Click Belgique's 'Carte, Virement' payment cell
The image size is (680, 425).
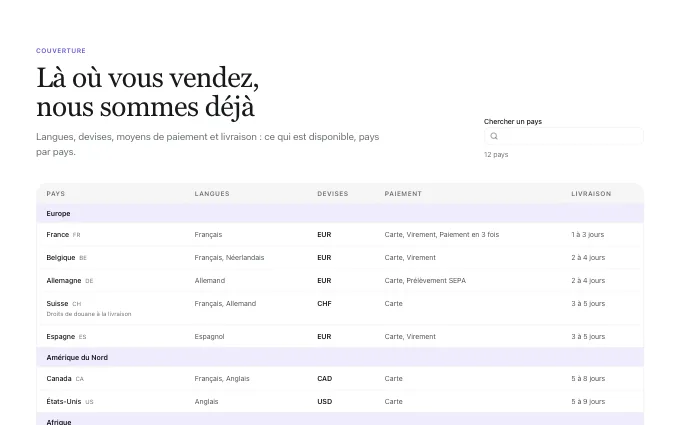tap(410, 258)
